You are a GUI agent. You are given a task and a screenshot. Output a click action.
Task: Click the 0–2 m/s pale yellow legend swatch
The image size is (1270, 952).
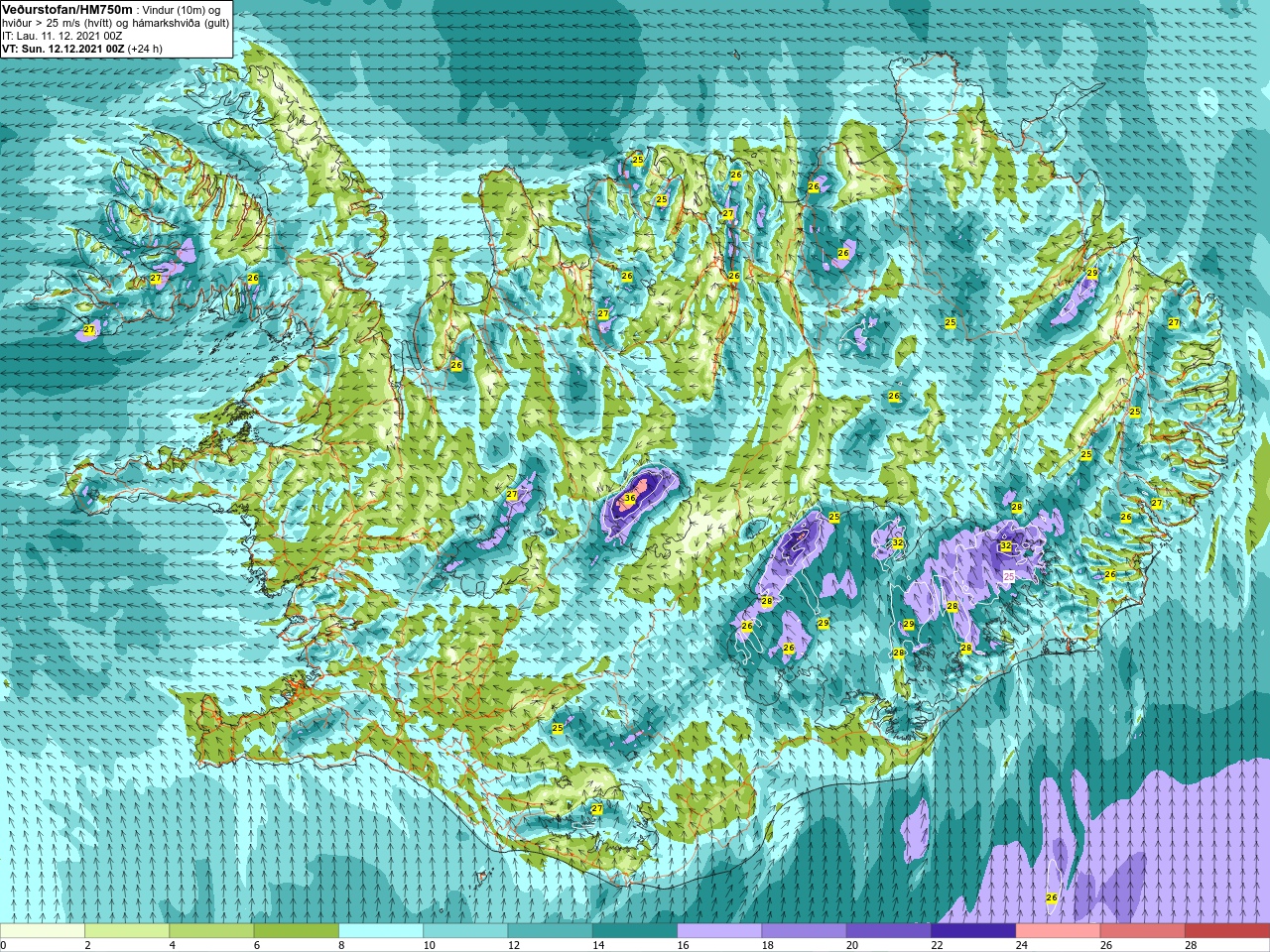[x=43, y=931]
